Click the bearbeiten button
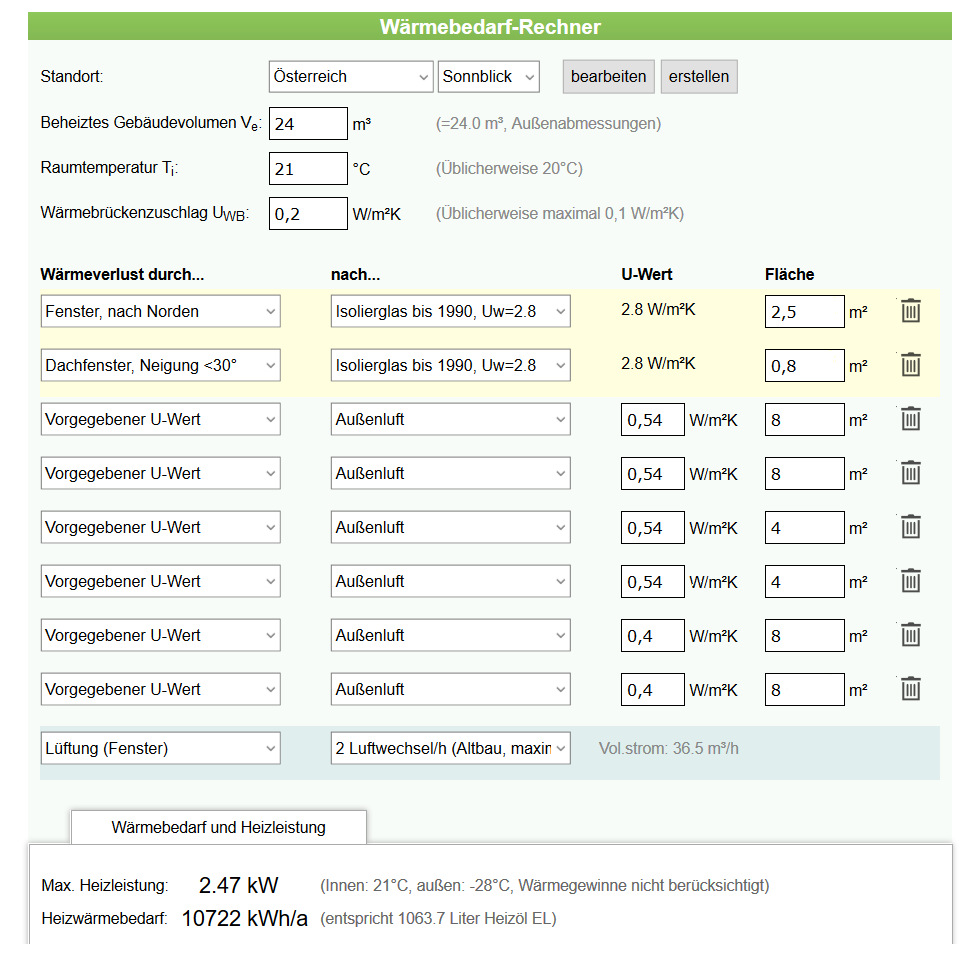The image size is (972, 958). [609, 77]
